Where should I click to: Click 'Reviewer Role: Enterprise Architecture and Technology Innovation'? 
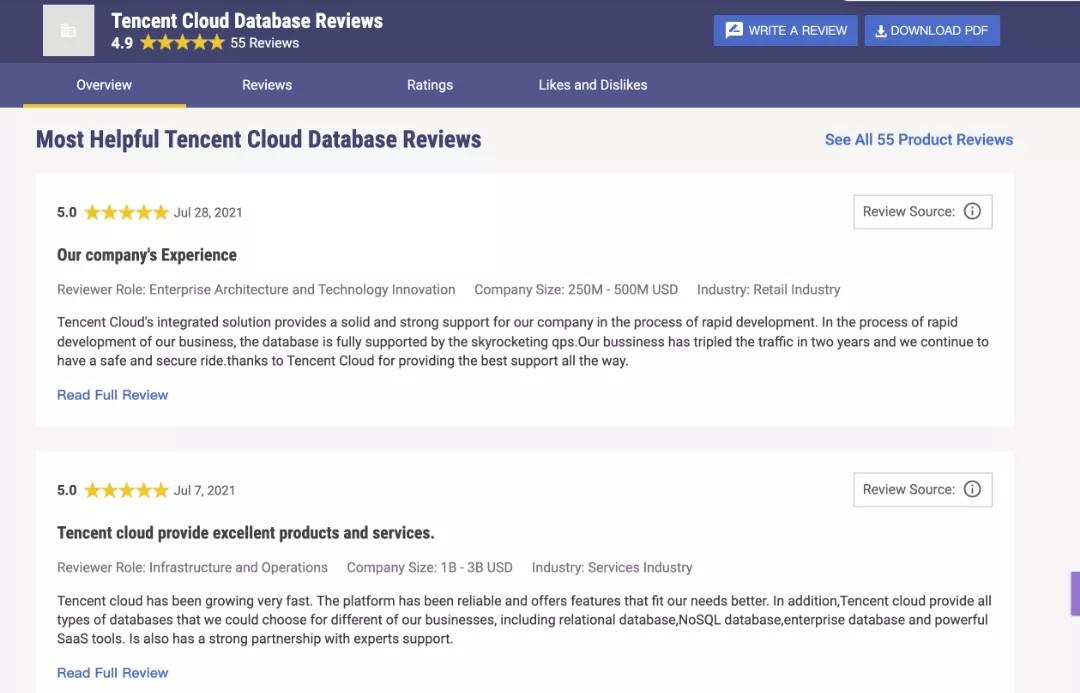coord(256,289)
